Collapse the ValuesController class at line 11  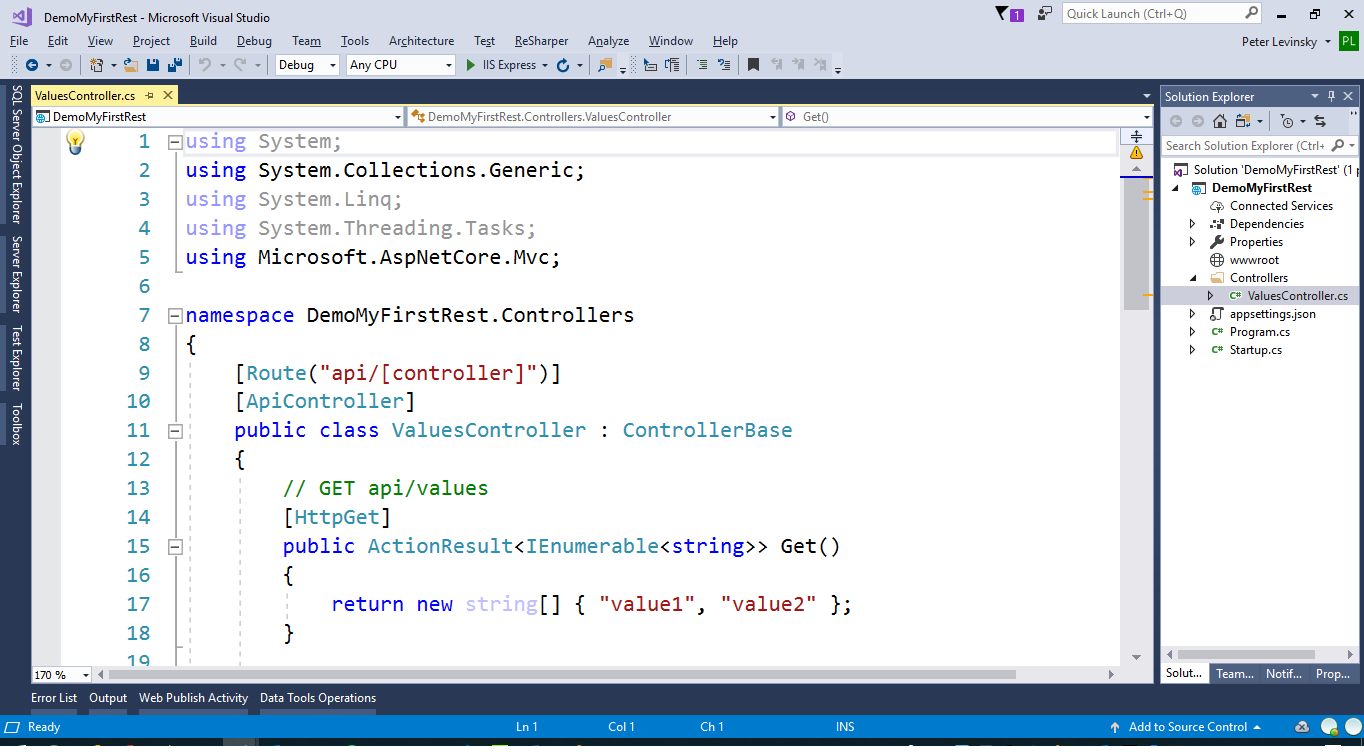tap(175, 431)
